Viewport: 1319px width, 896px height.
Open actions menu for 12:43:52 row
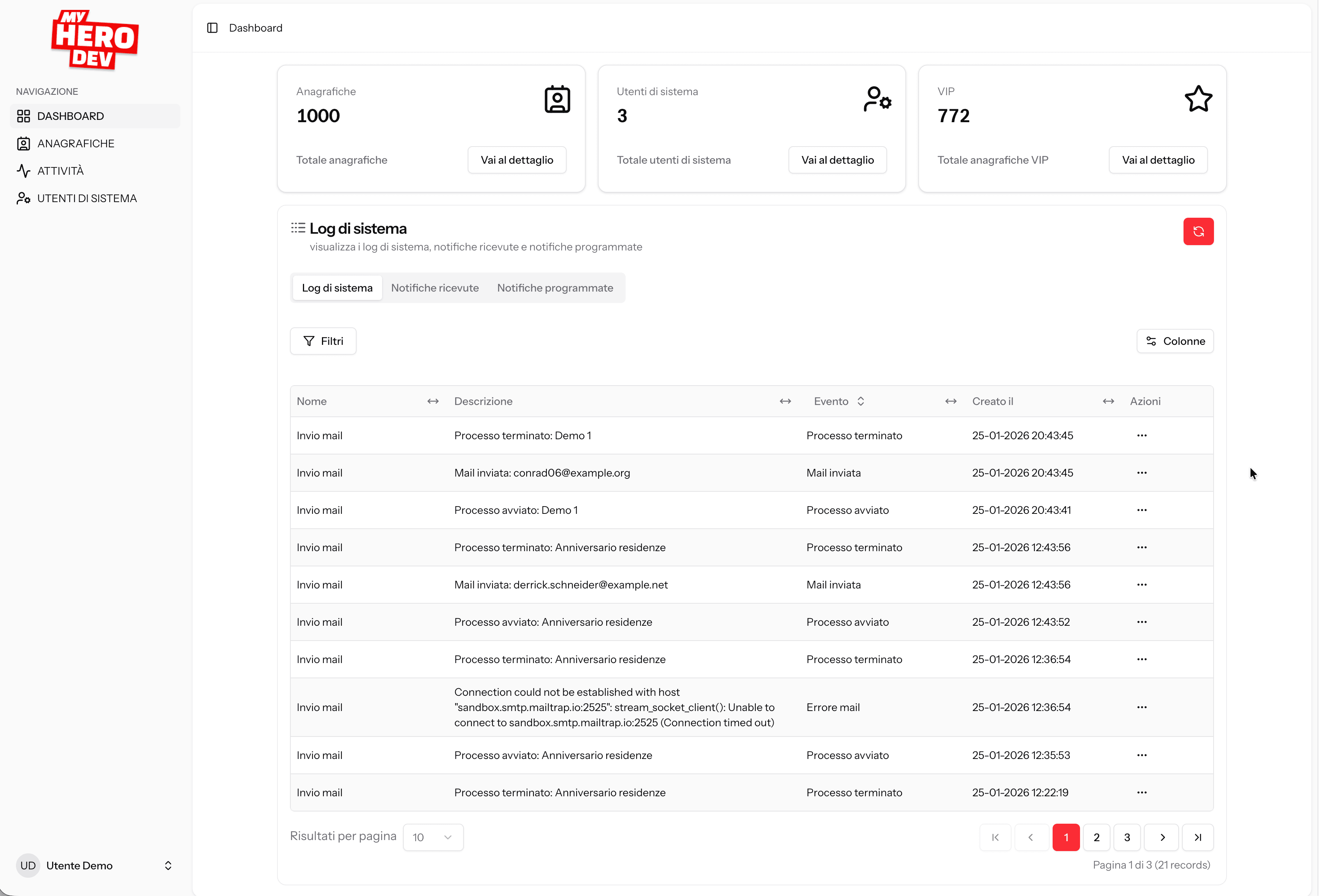[x=1142, y=622]
